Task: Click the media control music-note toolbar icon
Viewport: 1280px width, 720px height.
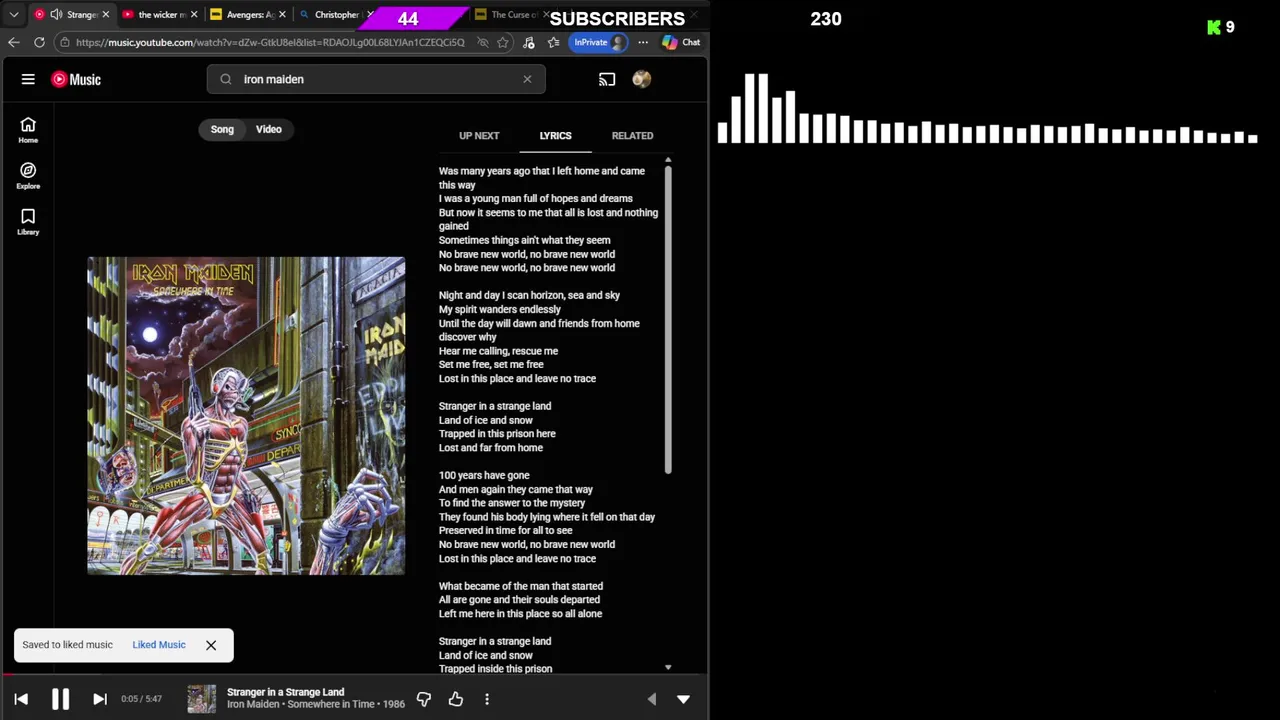Action: 529,42
